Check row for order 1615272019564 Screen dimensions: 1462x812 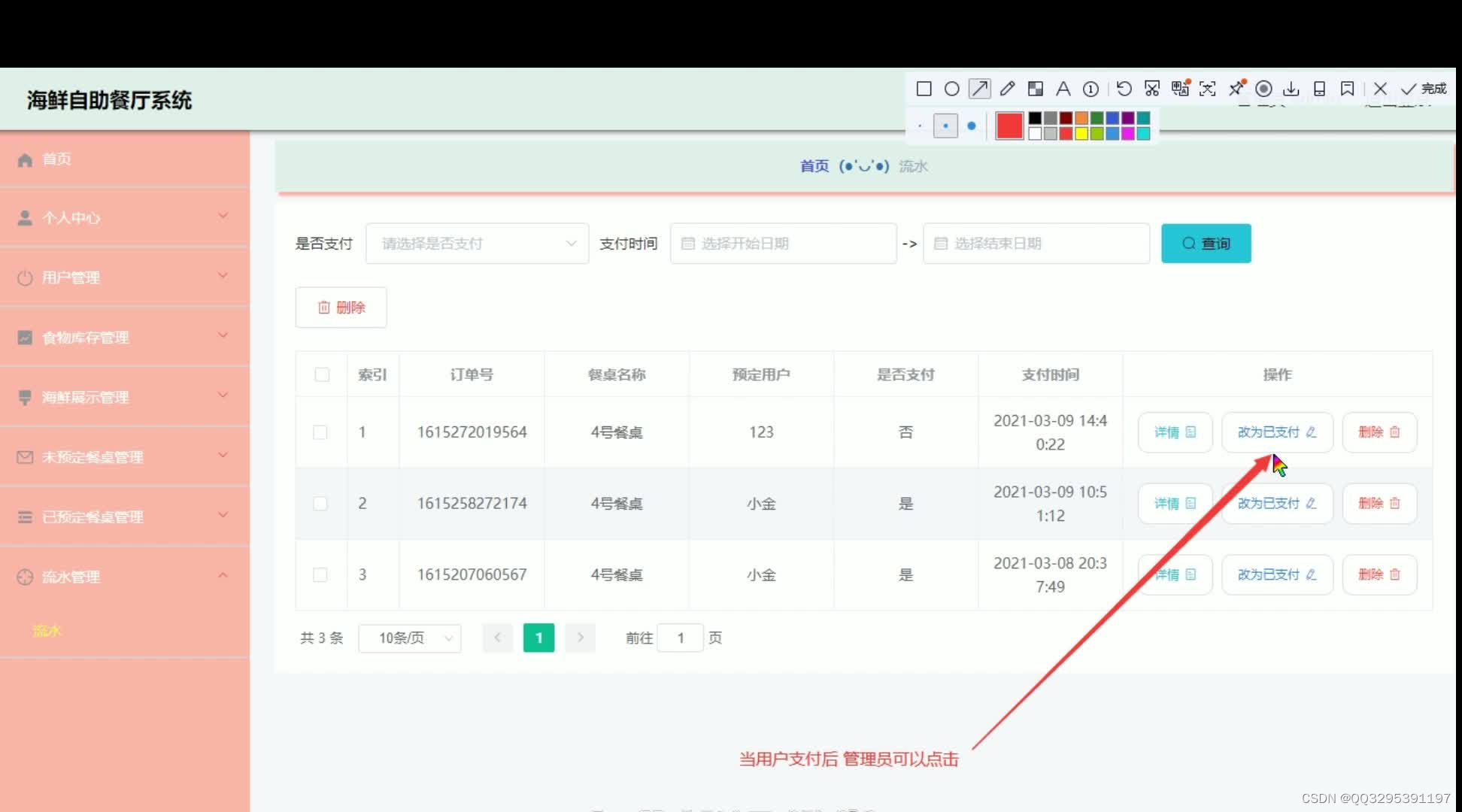tap(320, 432)
